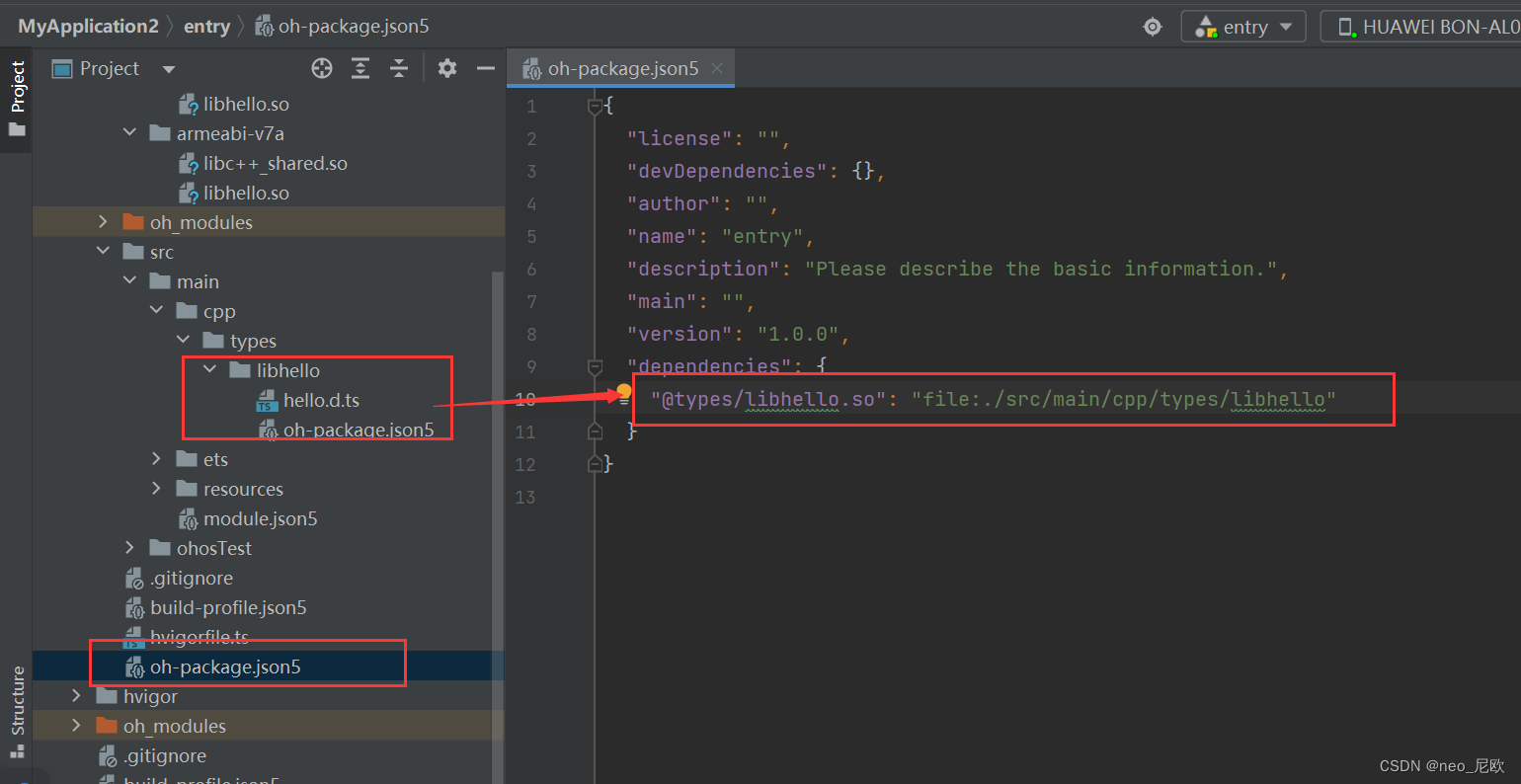Image resolution: width=1521 pixels, height=784 pixels.
Task: Click the Collapse All icon in Project panel
Action: [x=398, y=68]
